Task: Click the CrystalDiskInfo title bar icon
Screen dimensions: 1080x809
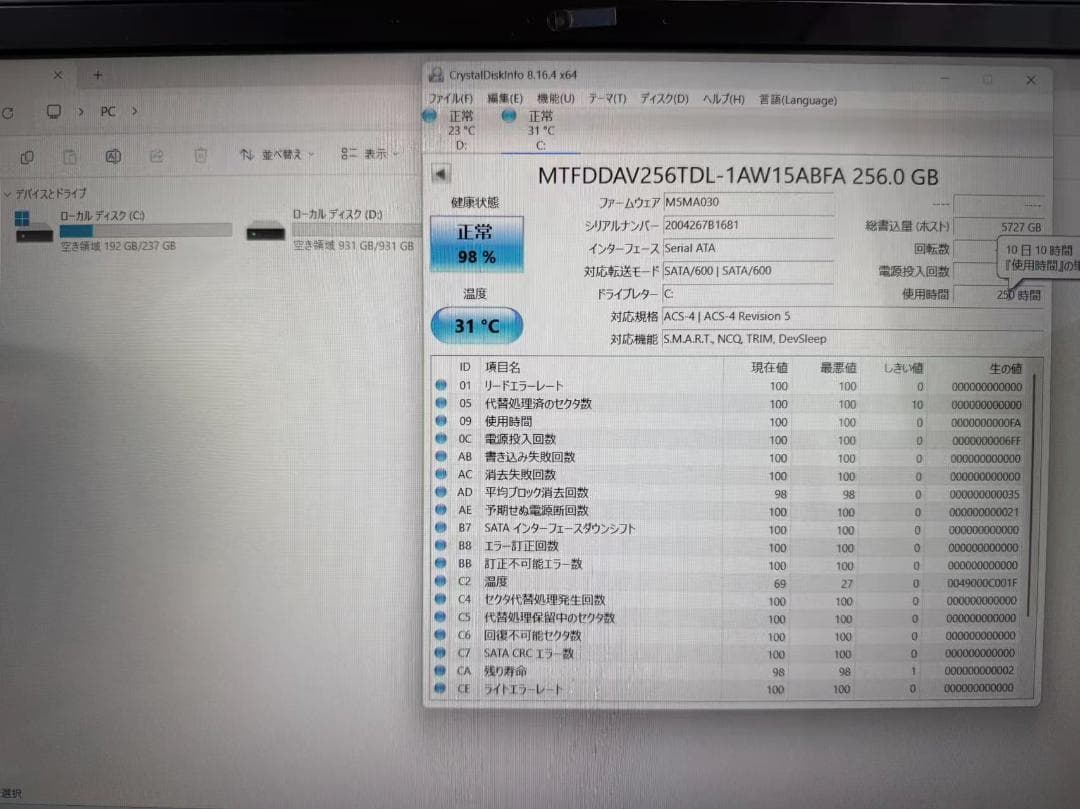Action: 435,74
